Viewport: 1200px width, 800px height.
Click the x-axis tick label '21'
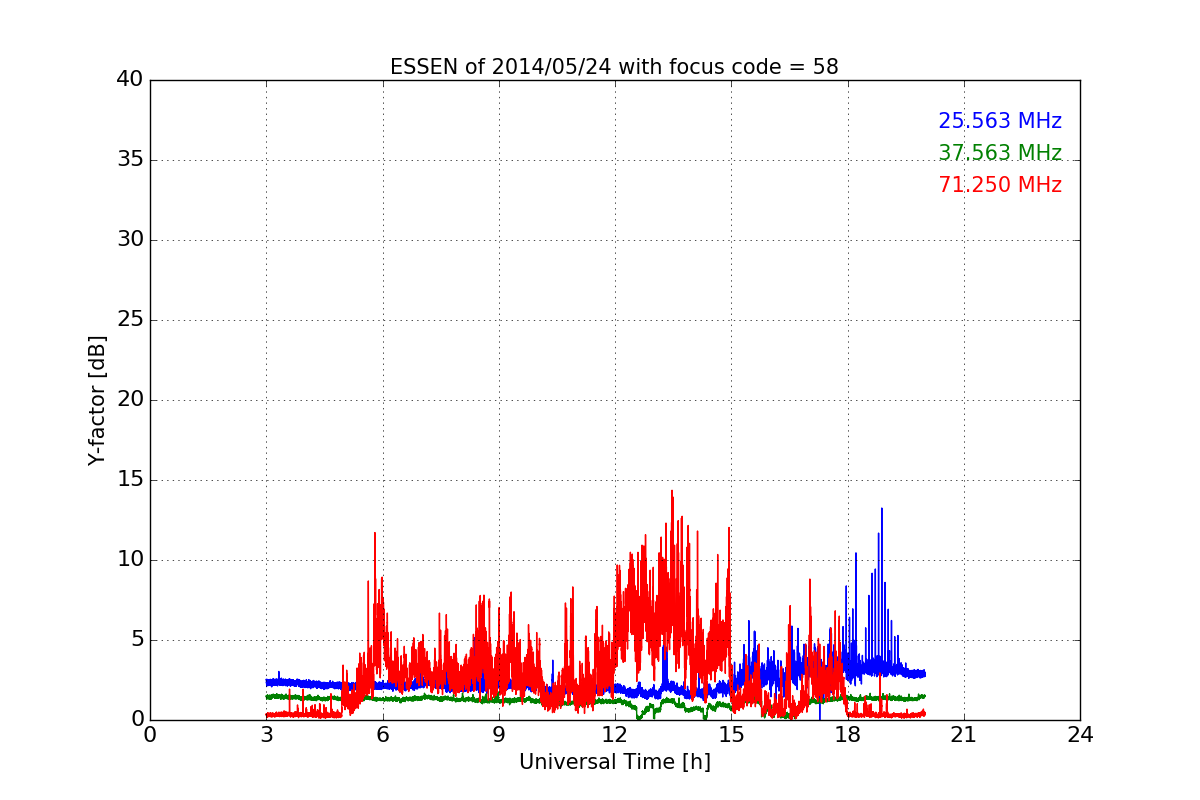click(x=964, y=735)
